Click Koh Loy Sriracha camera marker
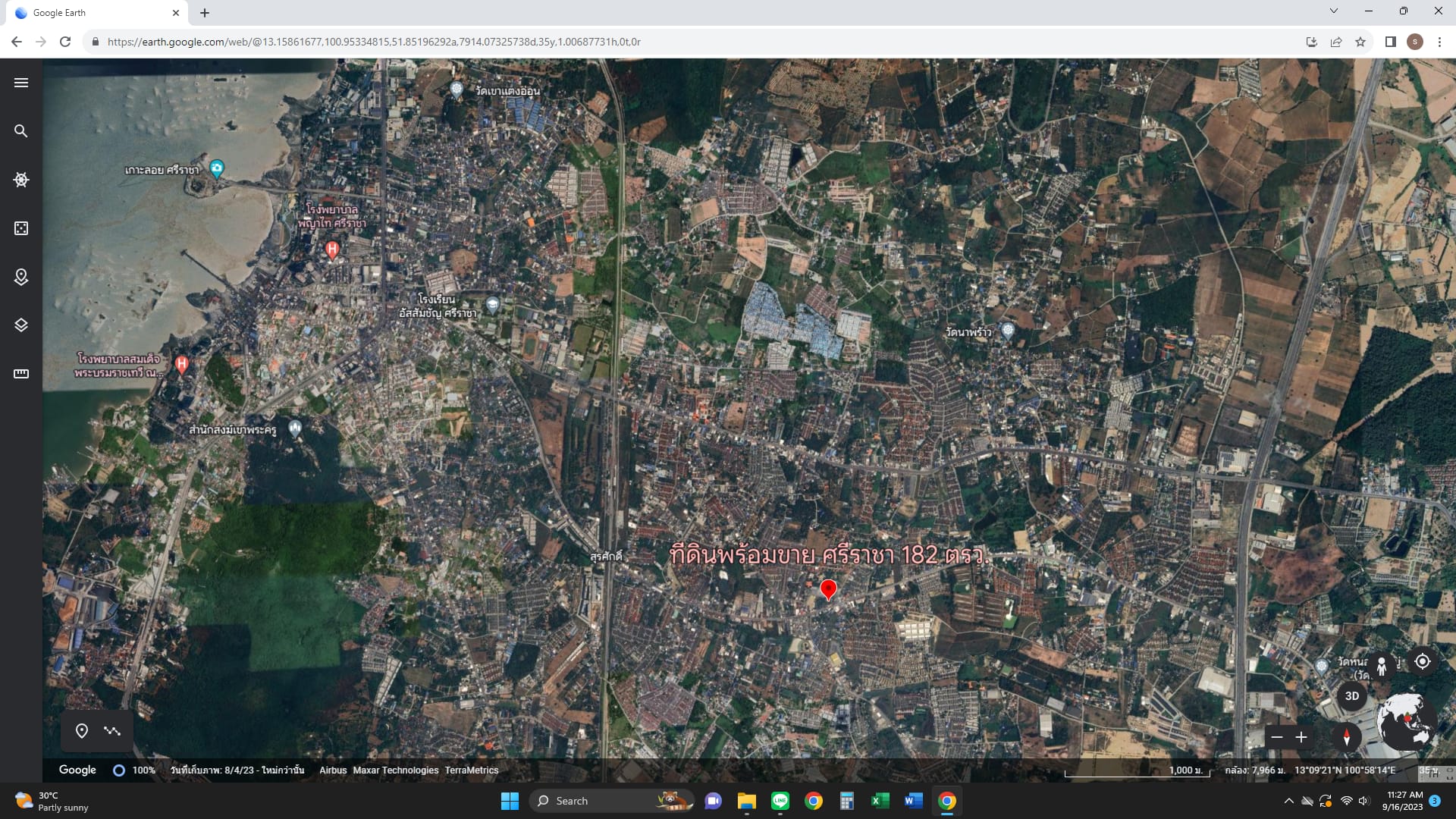 click(217, 168)
